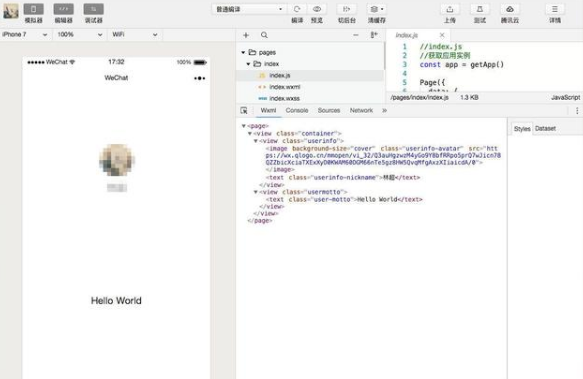Viewport: 583px width, 379px height.
Task: Open the devtools three-dot menu
Action: pyautogui.click(x=577, y=110)
